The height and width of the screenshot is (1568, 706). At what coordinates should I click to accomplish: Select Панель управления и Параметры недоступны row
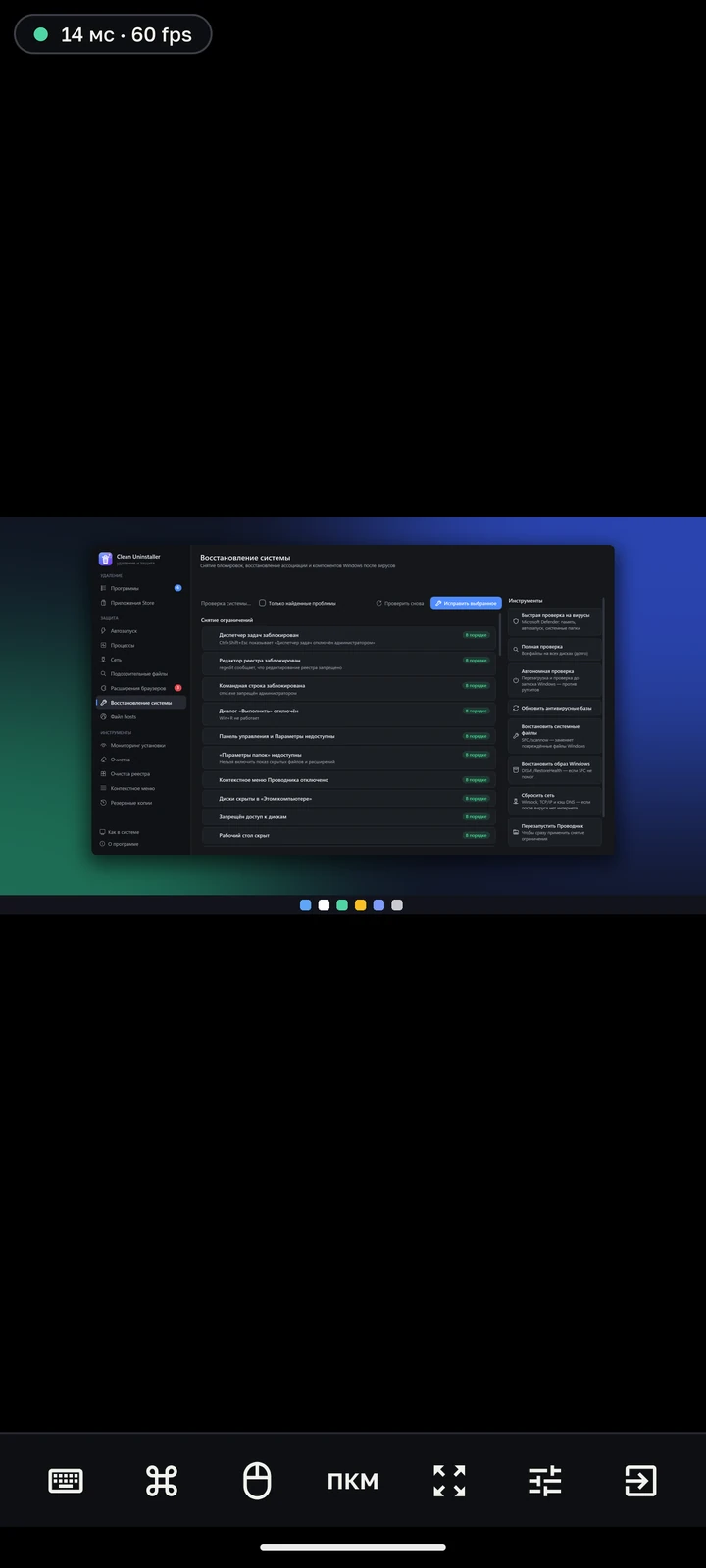(x=349, y=736)
